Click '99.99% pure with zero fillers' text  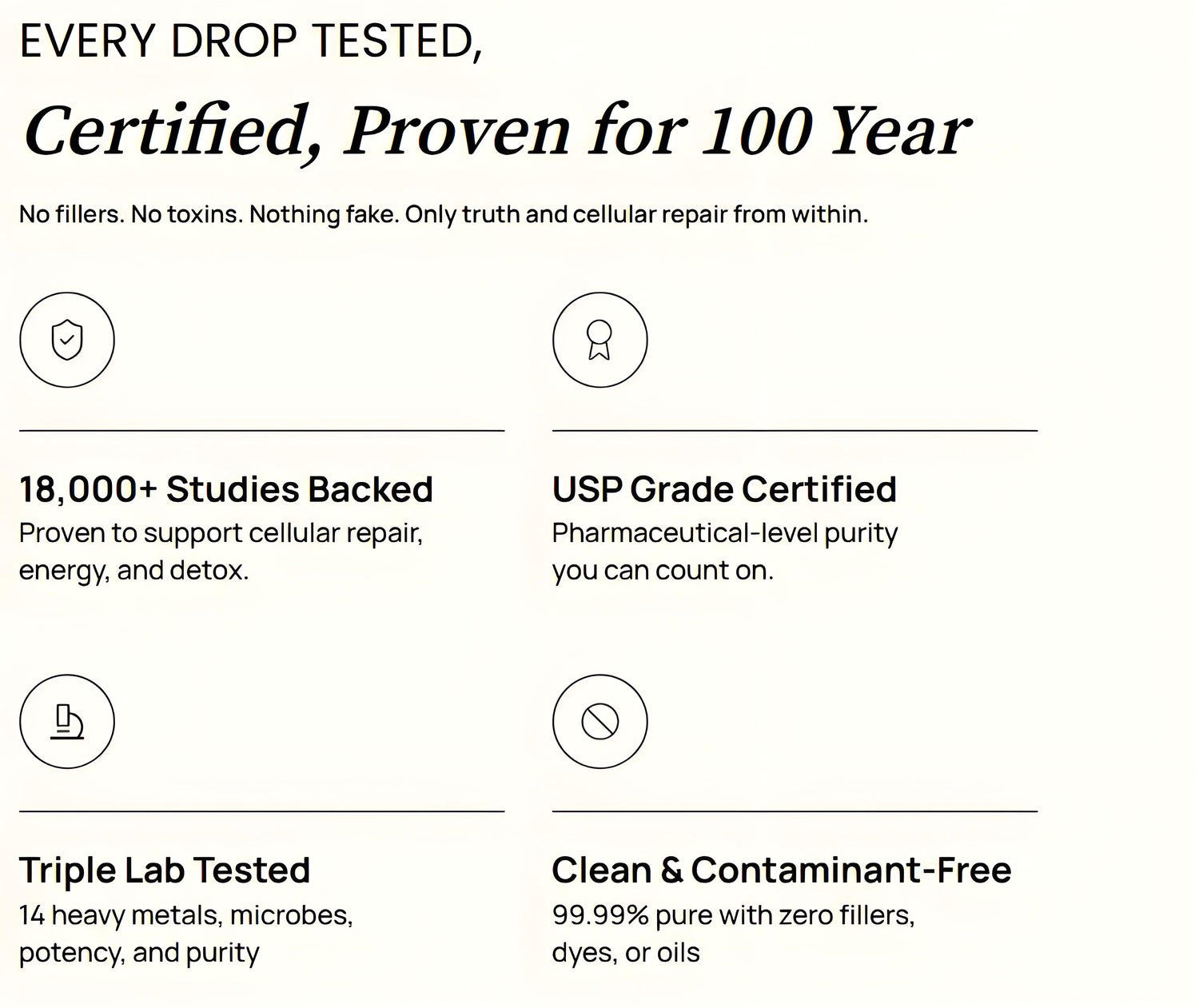click(x=733, y=914)
